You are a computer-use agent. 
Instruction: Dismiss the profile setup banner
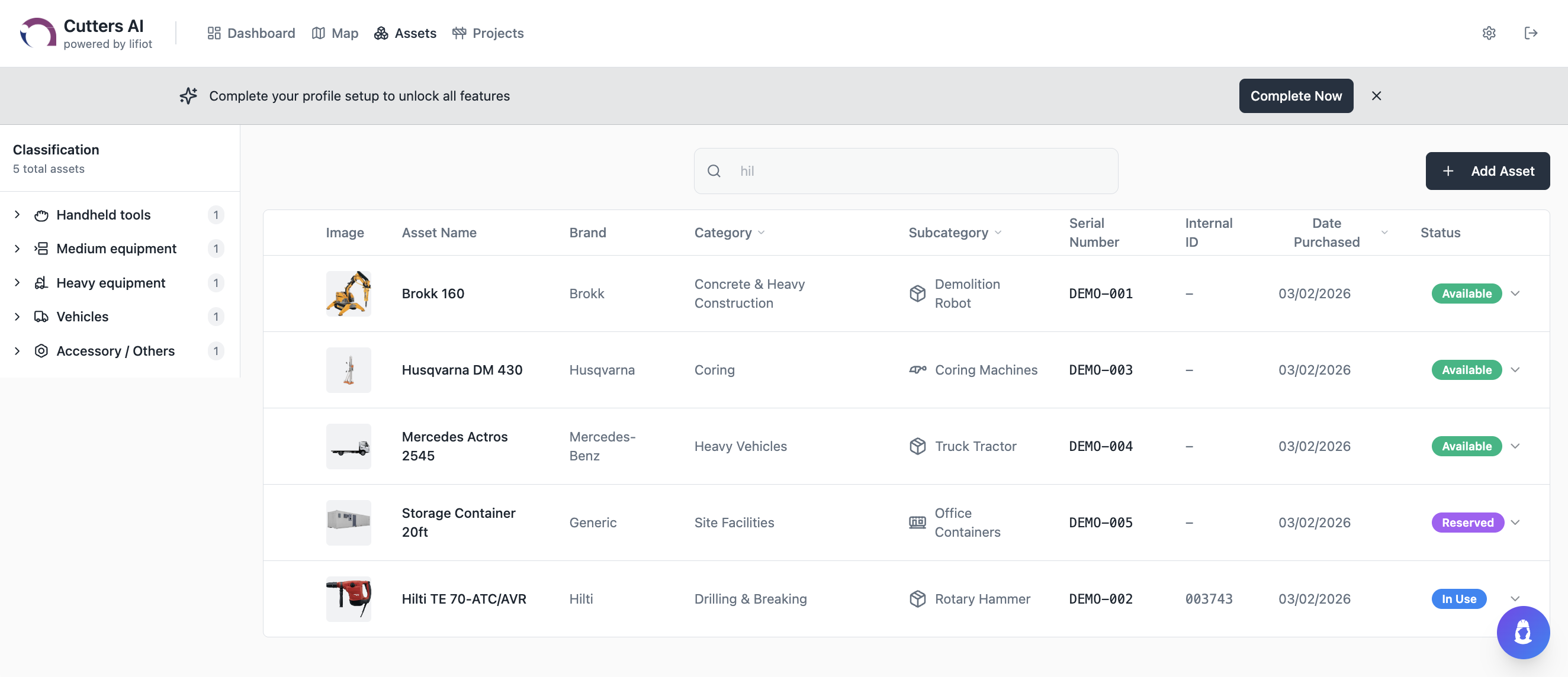tap(1377, 95)
